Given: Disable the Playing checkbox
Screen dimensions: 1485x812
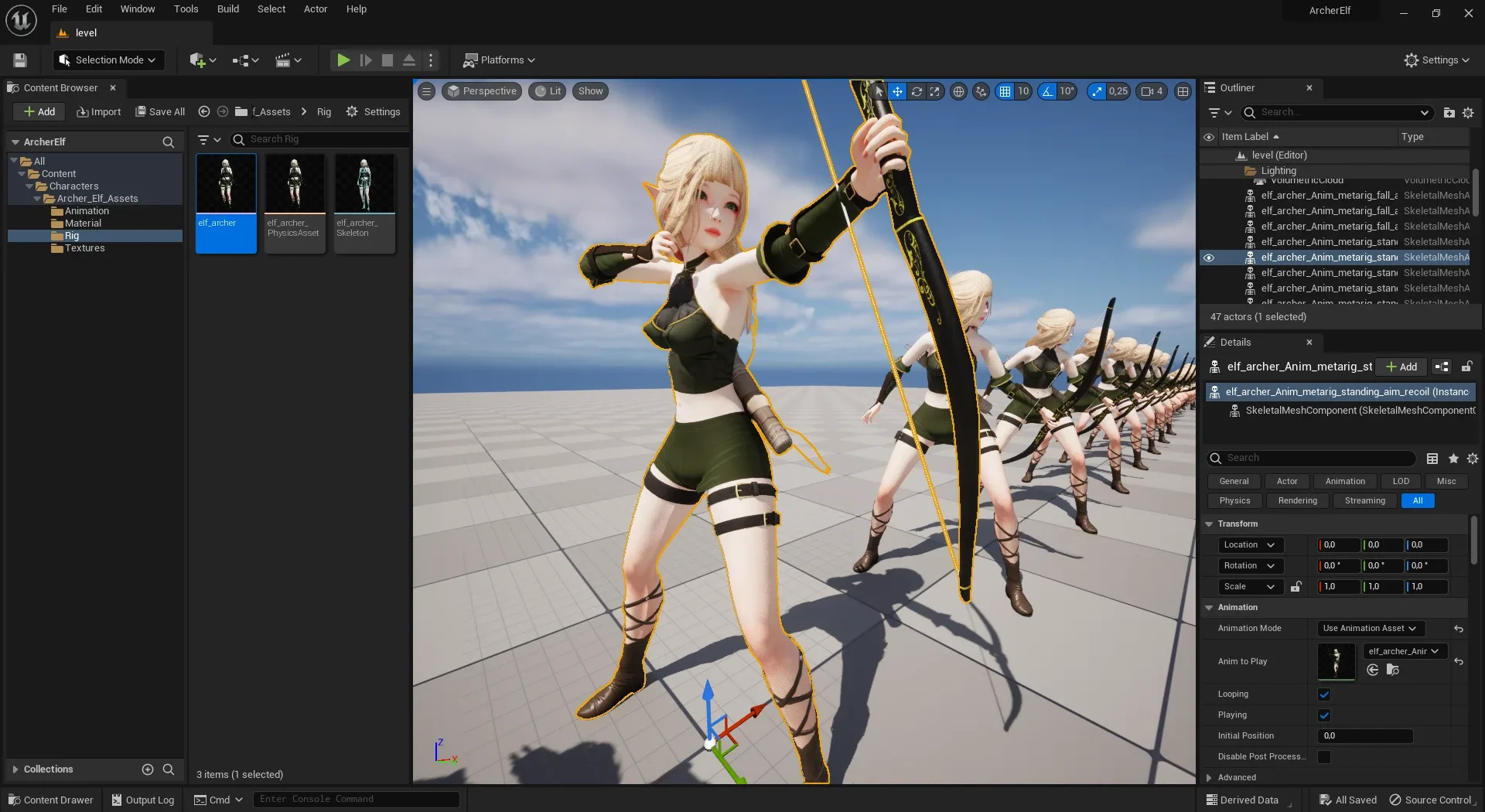Looking at the screenshot, I should pyautogui.click(x=1324, y=715).
